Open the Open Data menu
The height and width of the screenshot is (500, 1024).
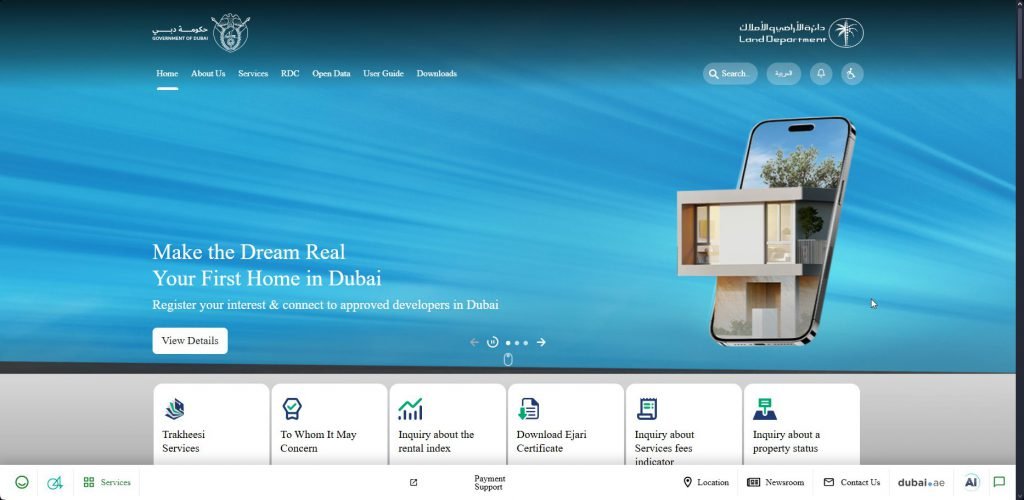coord(331,74)
